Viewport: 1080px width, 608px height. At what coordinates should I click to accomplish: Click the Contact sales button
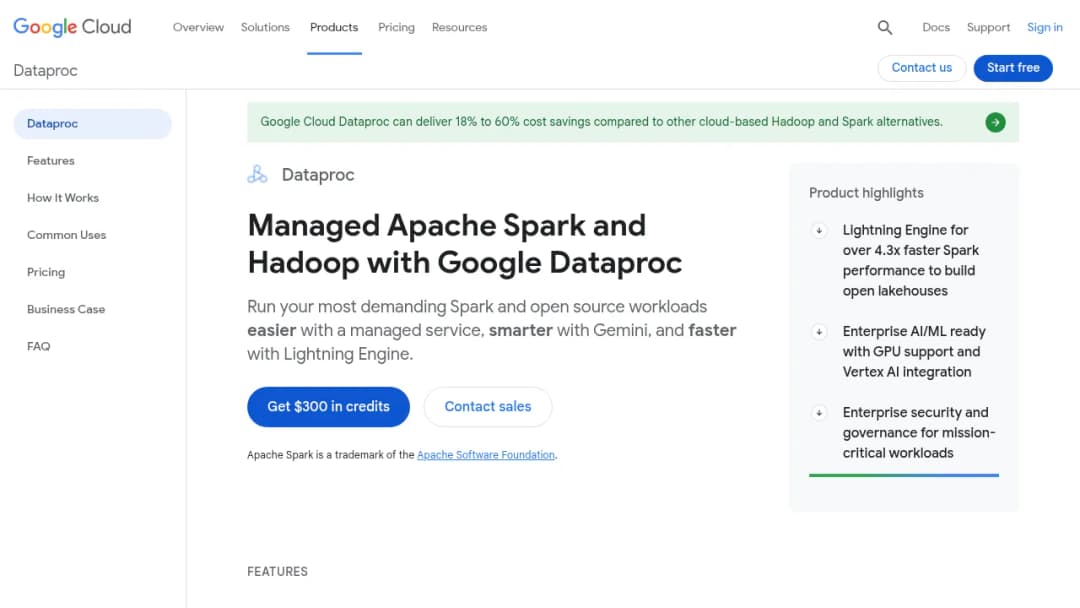[x=488, y=407]
